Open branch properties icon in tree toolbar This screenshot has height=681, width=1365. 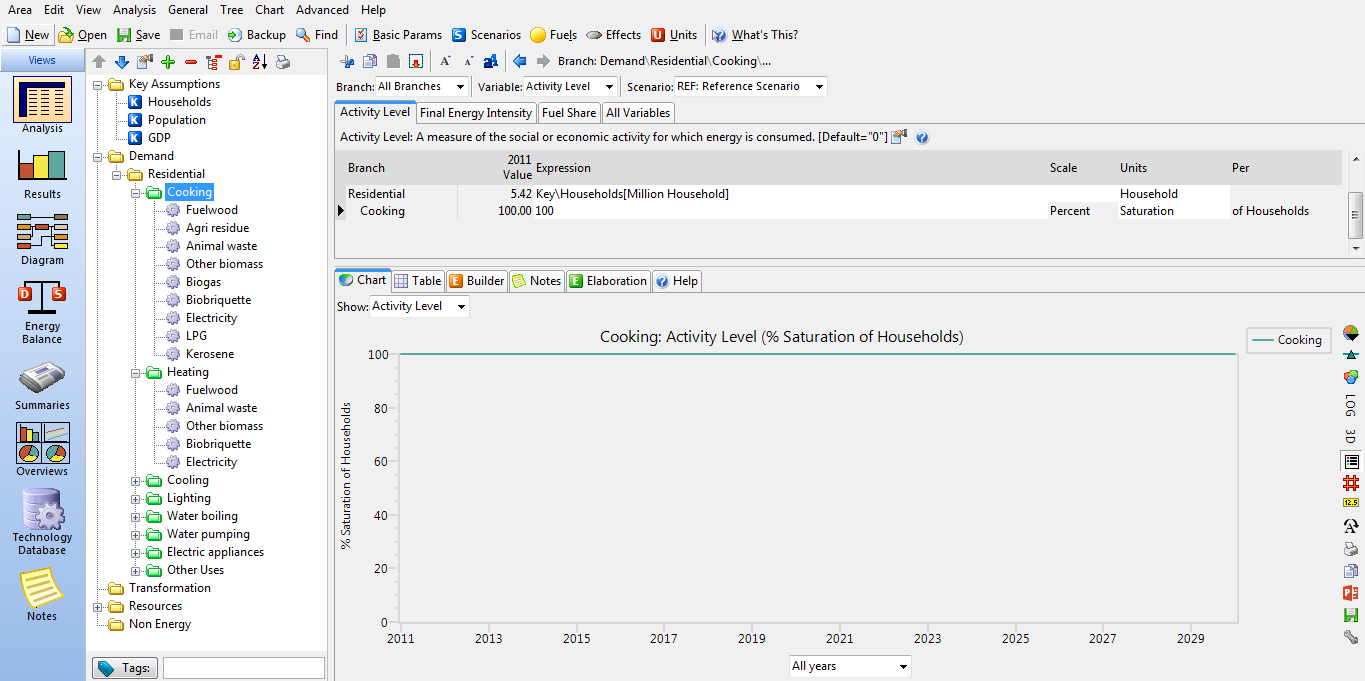(145, 62)
